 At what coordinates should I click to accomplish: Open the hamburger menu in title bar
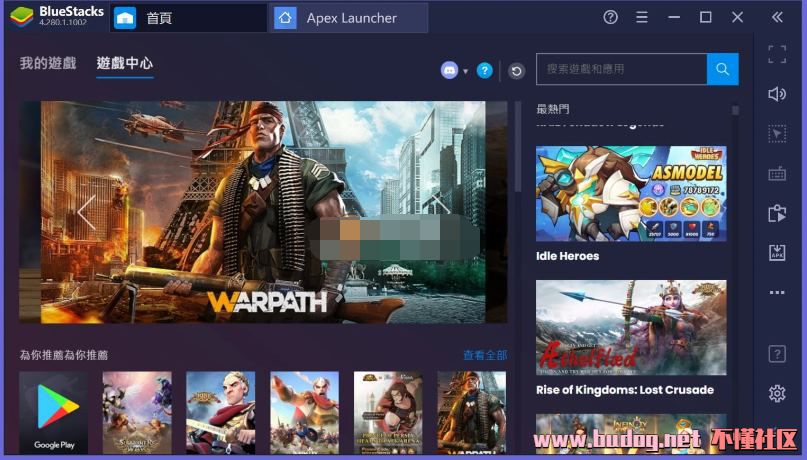point(642,17)
